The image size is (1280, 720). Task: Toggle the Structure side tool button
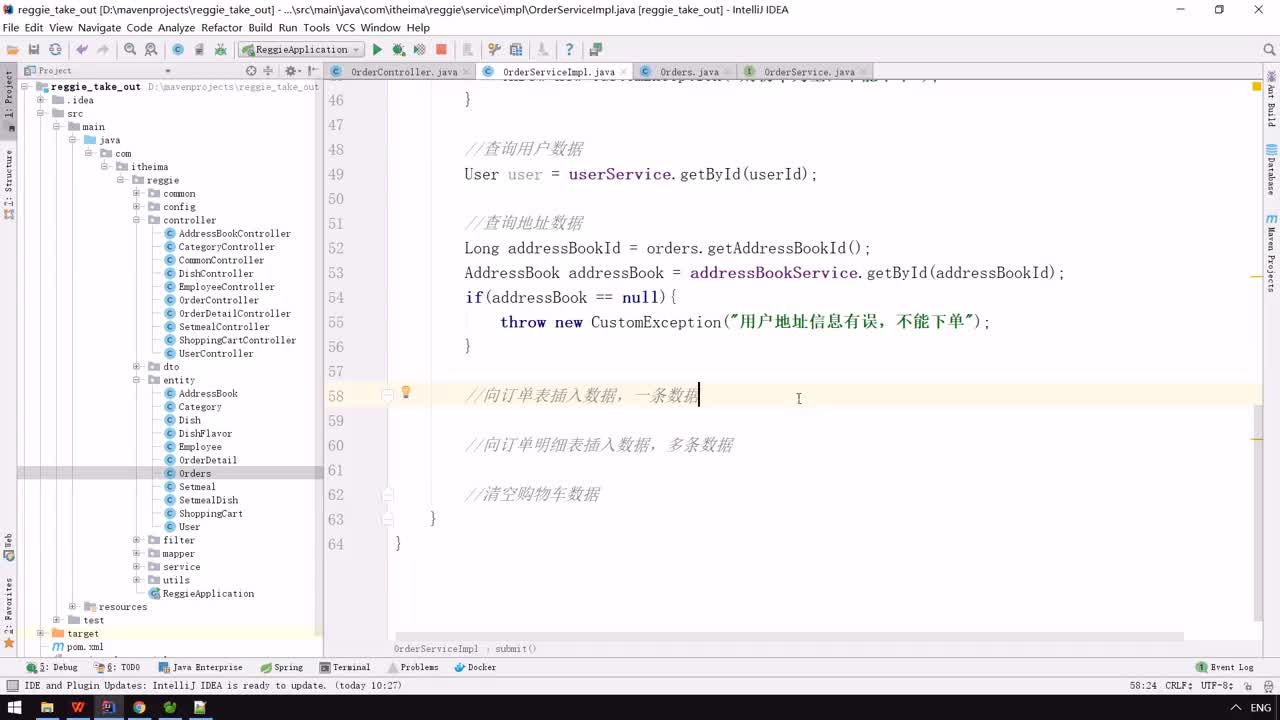[x=8, y=184]
